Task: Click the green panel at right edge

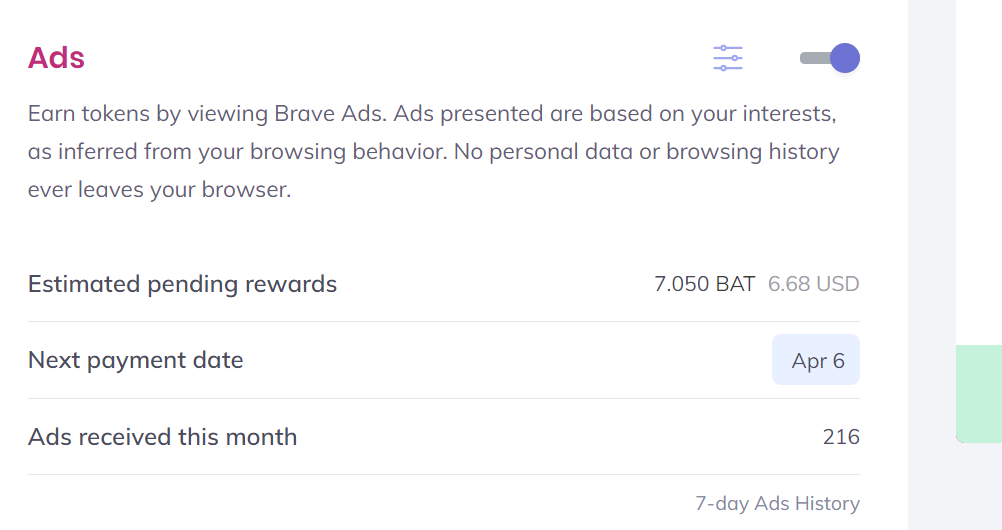Action: click(979, 394)
